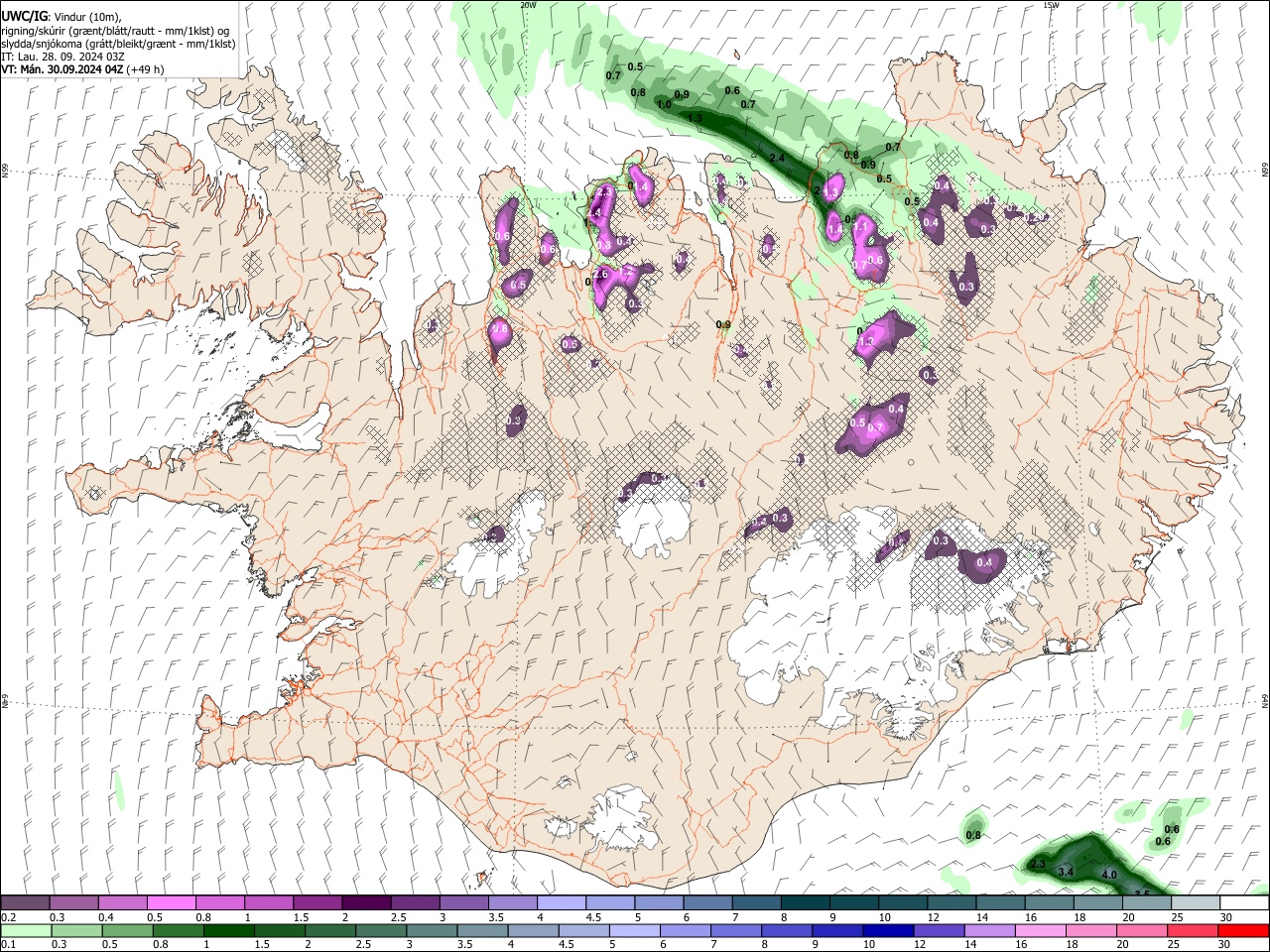Pick the dark navy swatch above rain scale 10
The width and height of the screenshot is (1270, 952).
886,930
